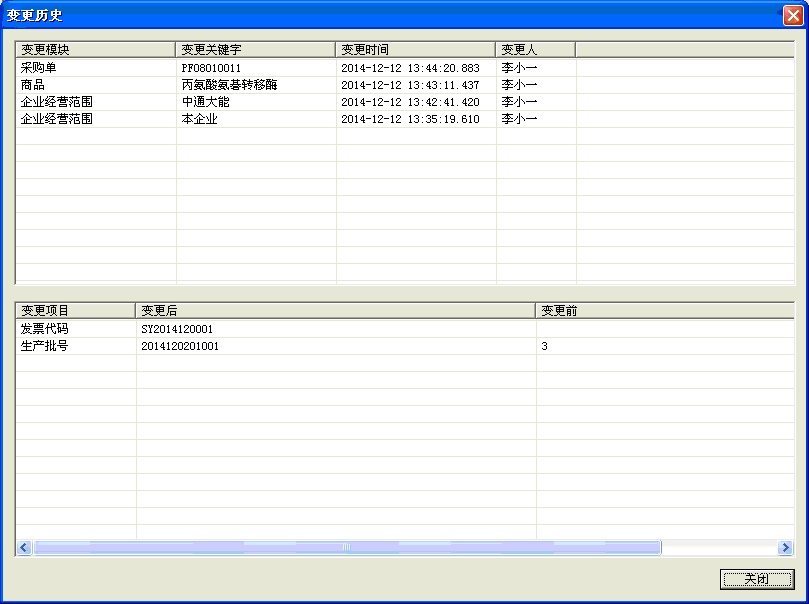Sort by 变更人 column header

[x=536, y=50]
